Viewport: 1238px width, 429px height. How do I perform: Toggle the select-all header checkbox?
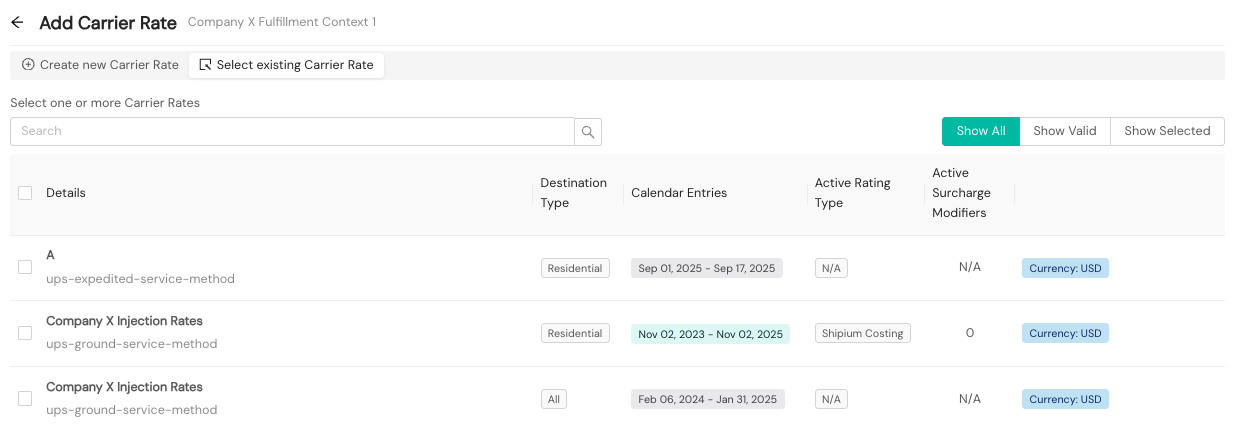point(25,193)
